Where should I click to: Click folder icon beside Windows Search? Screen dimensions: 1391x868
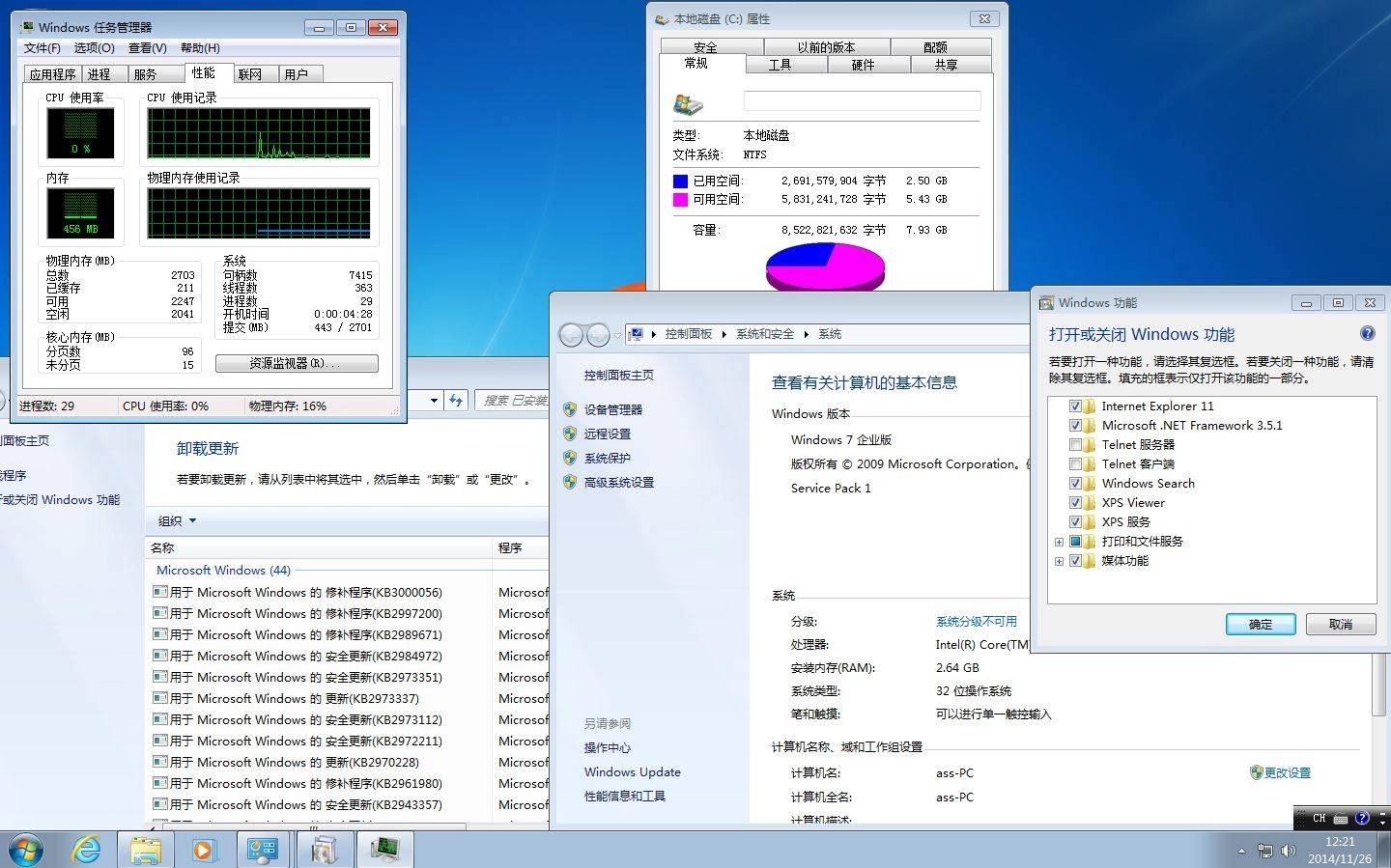point(1090,483)
